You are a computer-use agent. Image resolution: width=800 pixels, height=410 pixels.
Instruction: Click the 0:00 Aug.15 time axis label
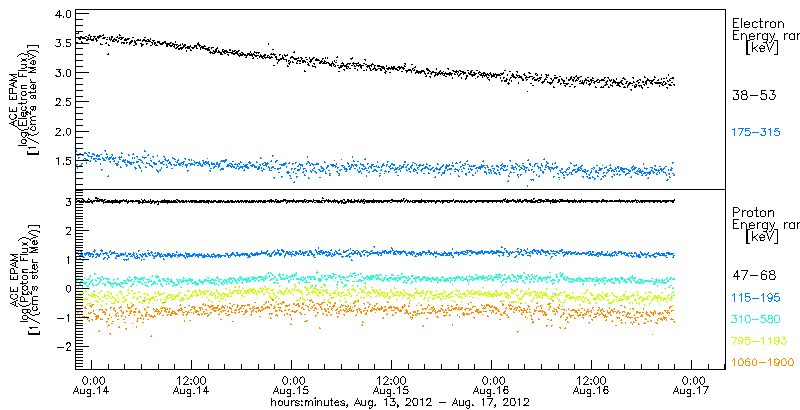292,385
